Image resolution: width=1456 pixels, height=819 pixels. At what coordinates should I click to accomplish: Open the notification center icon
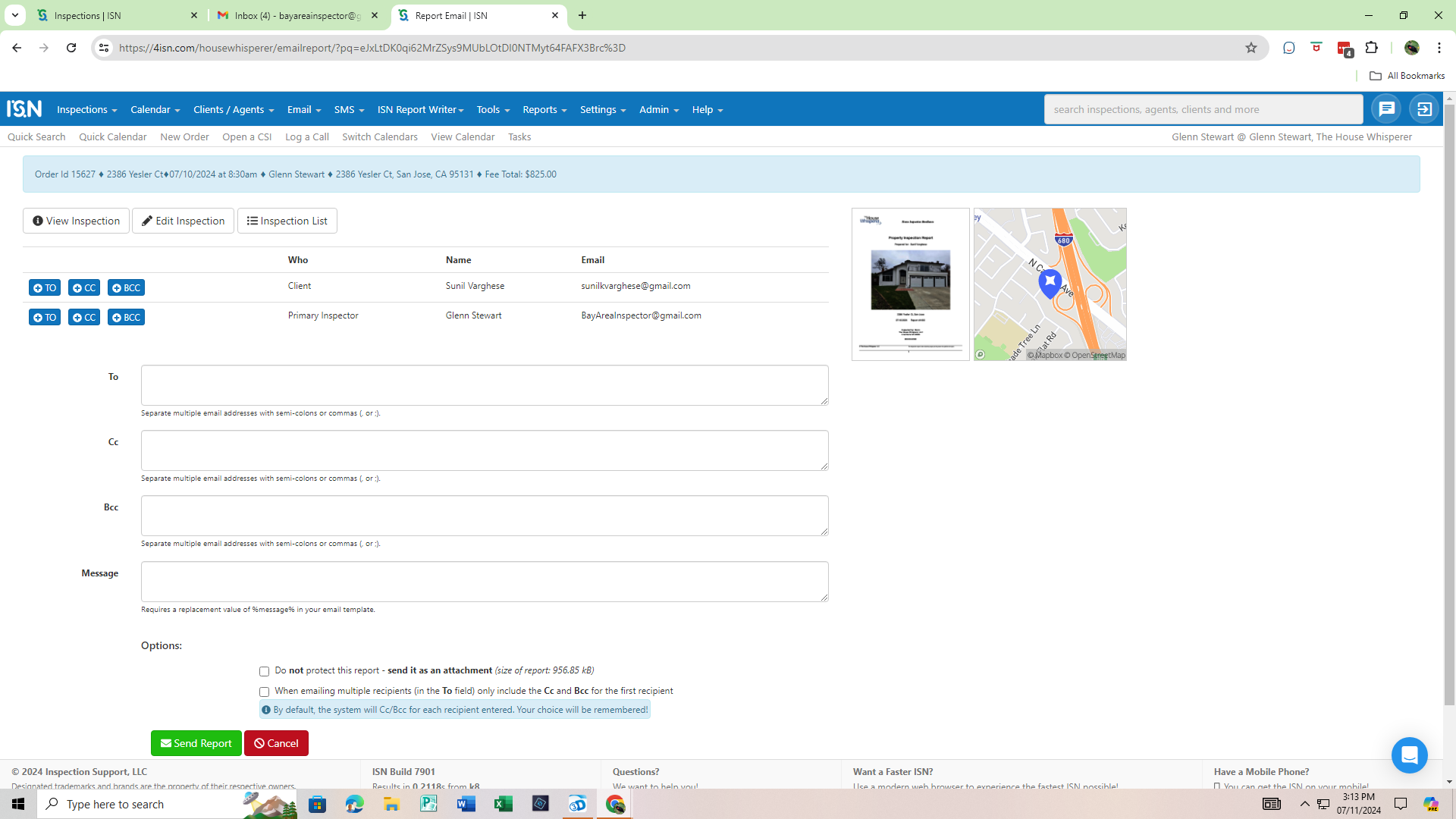[1401, 804]
